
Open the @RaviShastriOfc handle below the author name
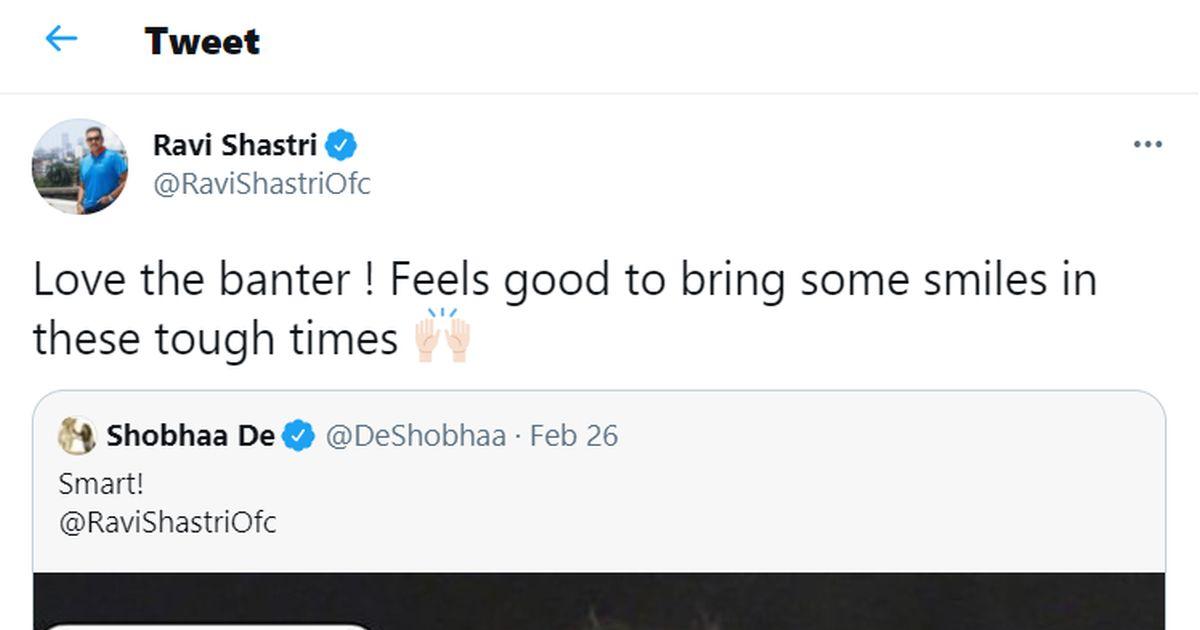pos(261,184)
